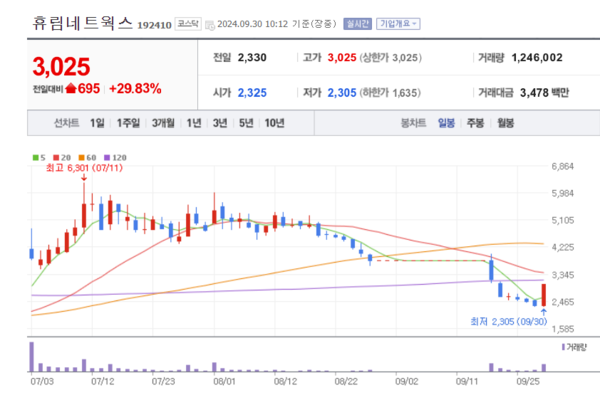Viewport: 600px width, 405px height.
Task: Click the 저가 value 2,305
Action: coord(342,93)
